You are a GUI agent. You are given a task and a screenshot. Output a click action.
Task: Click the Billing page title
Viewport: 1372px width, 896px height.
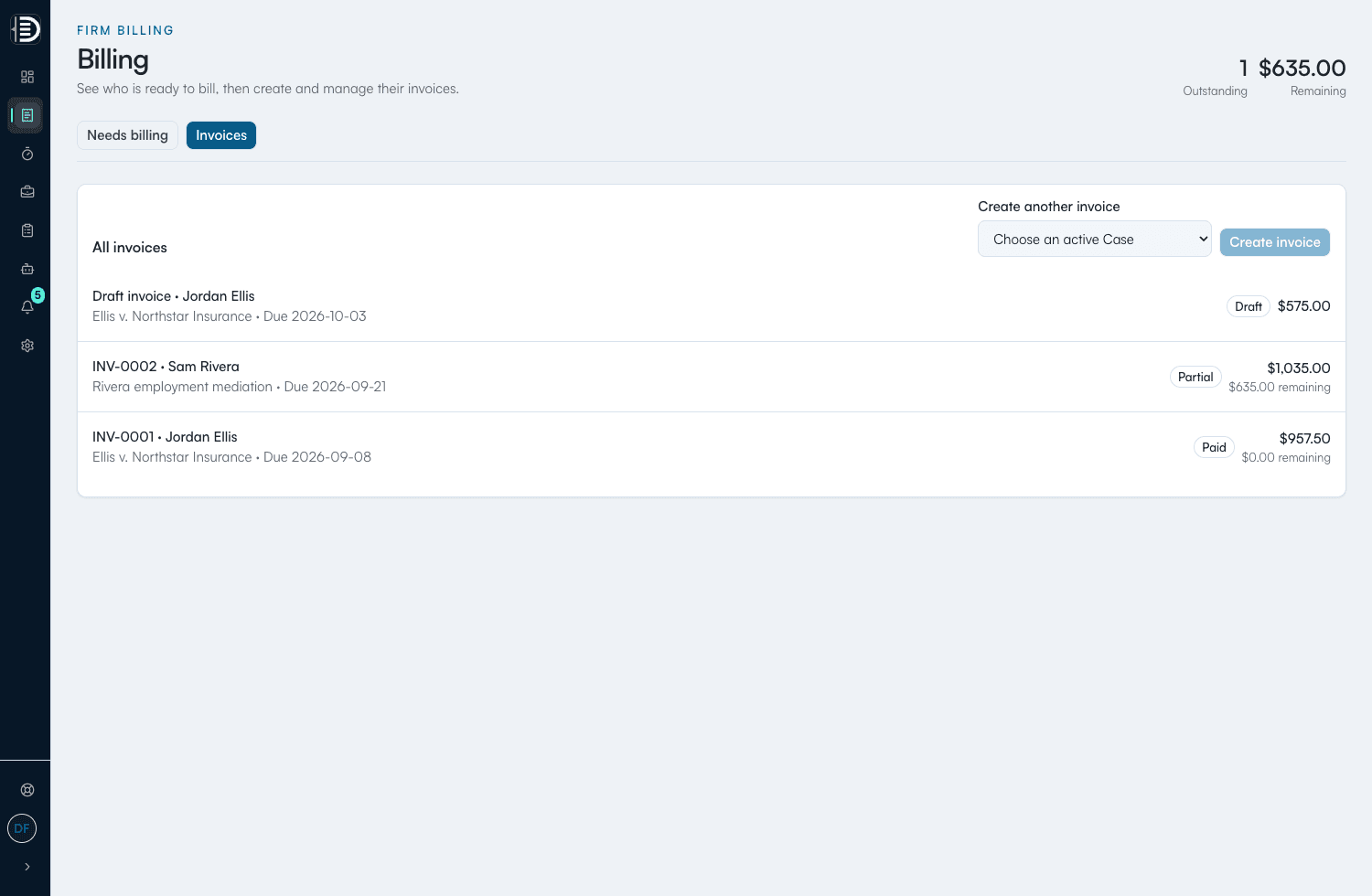click(x=113, y=59)
